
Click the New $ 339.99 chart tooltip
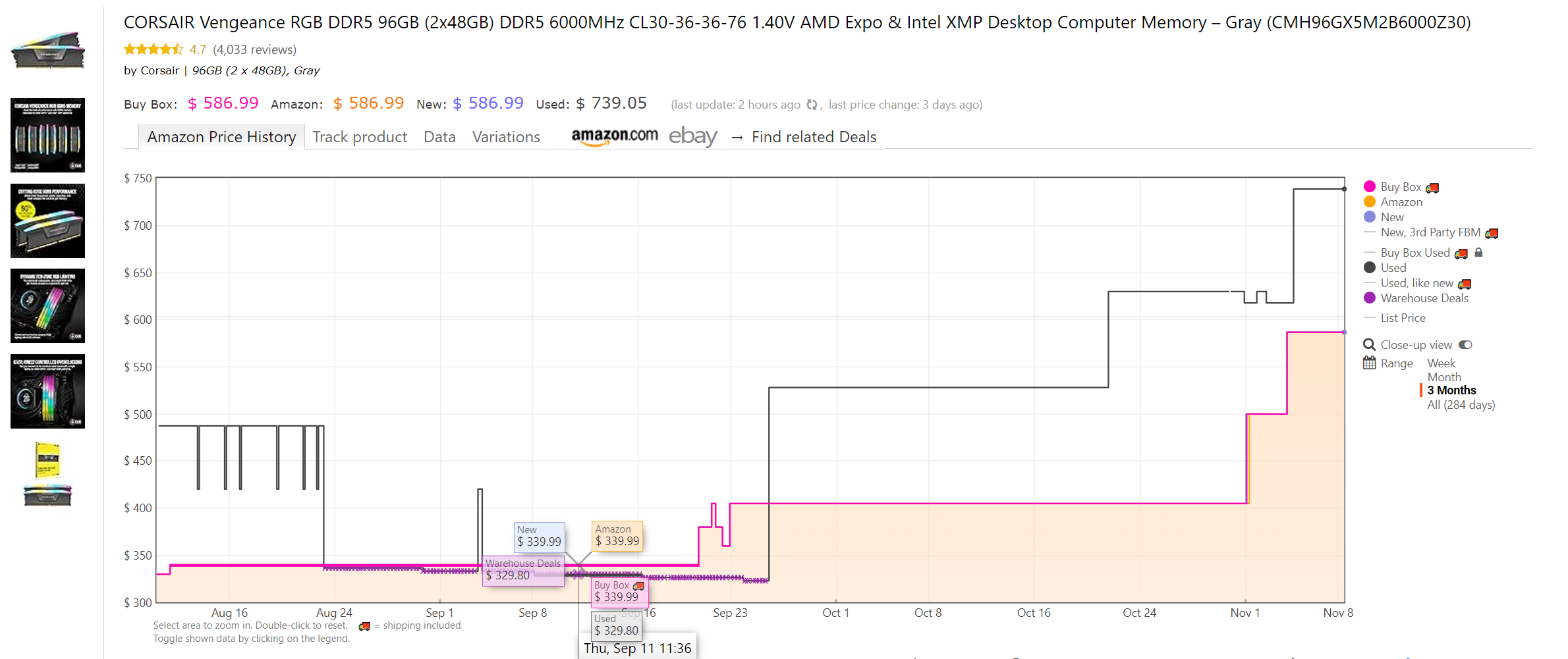(x=539, y=536)
